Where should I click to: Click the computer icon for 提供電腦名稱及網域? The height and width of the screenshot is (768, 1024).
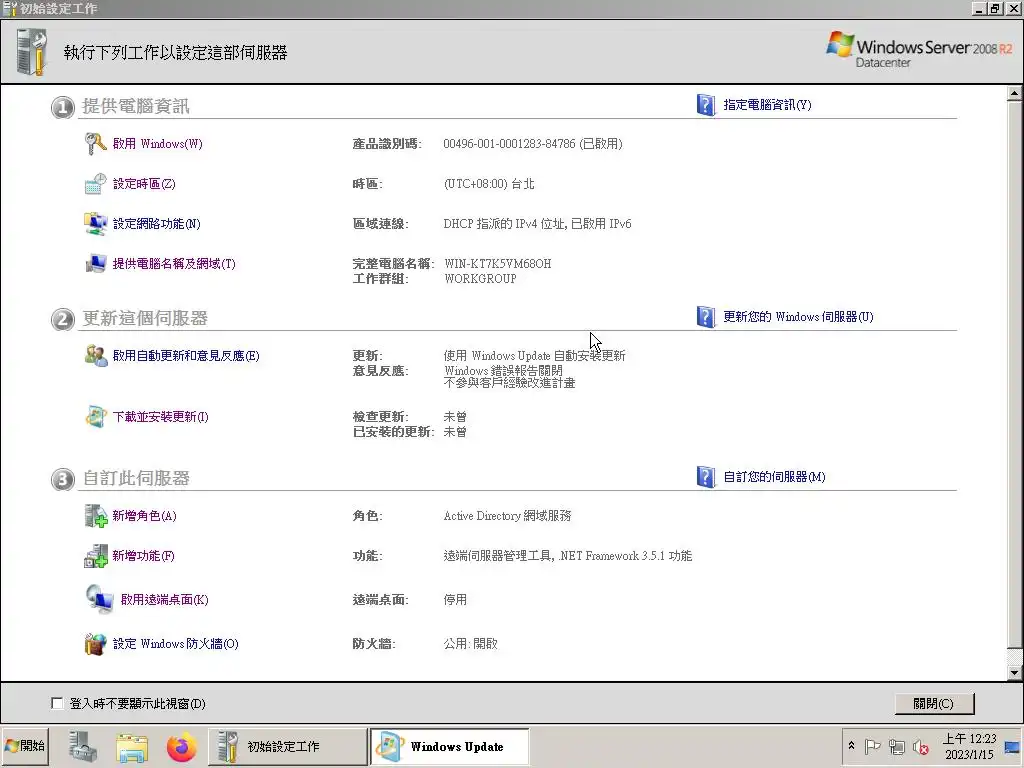tap(95, 264)
